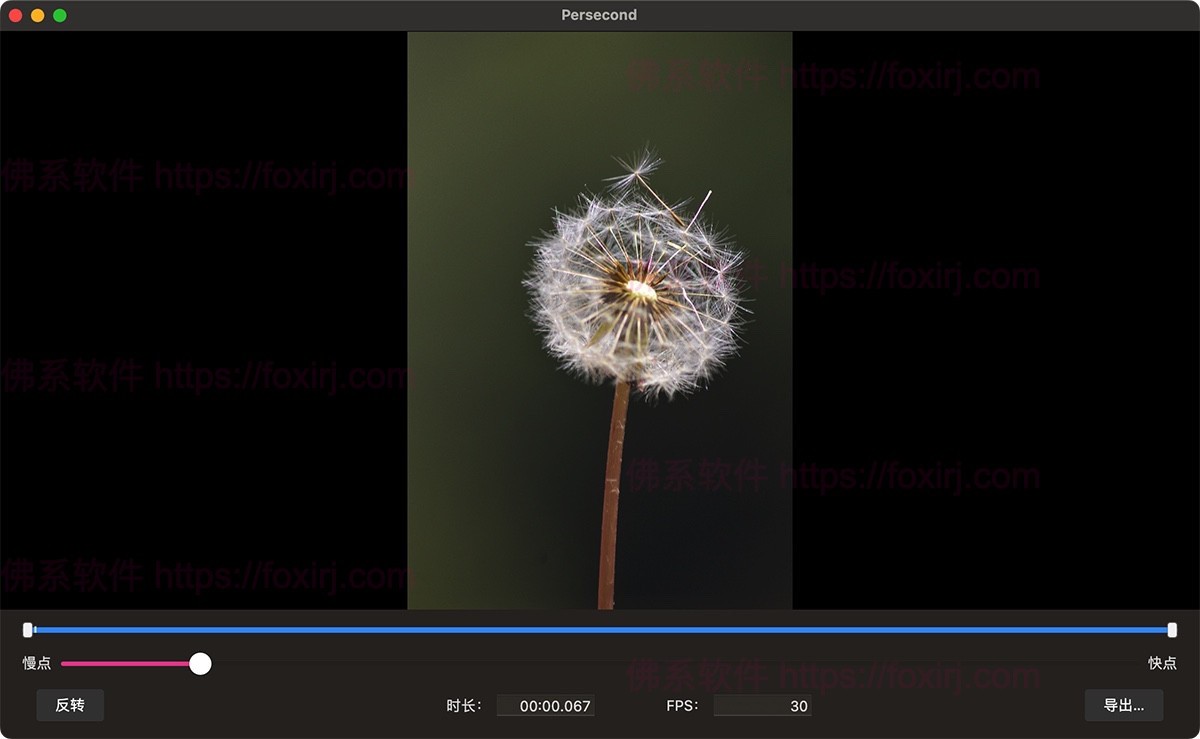
Task: Click the 快点 speed label
Action: click(x=1160, y=663)
